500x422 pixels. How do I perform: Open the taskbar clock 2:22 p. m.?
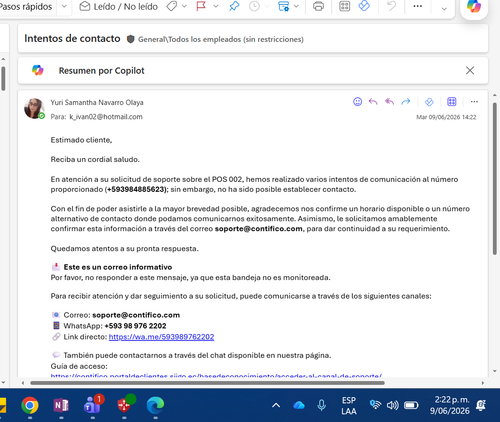coord(450,405)
